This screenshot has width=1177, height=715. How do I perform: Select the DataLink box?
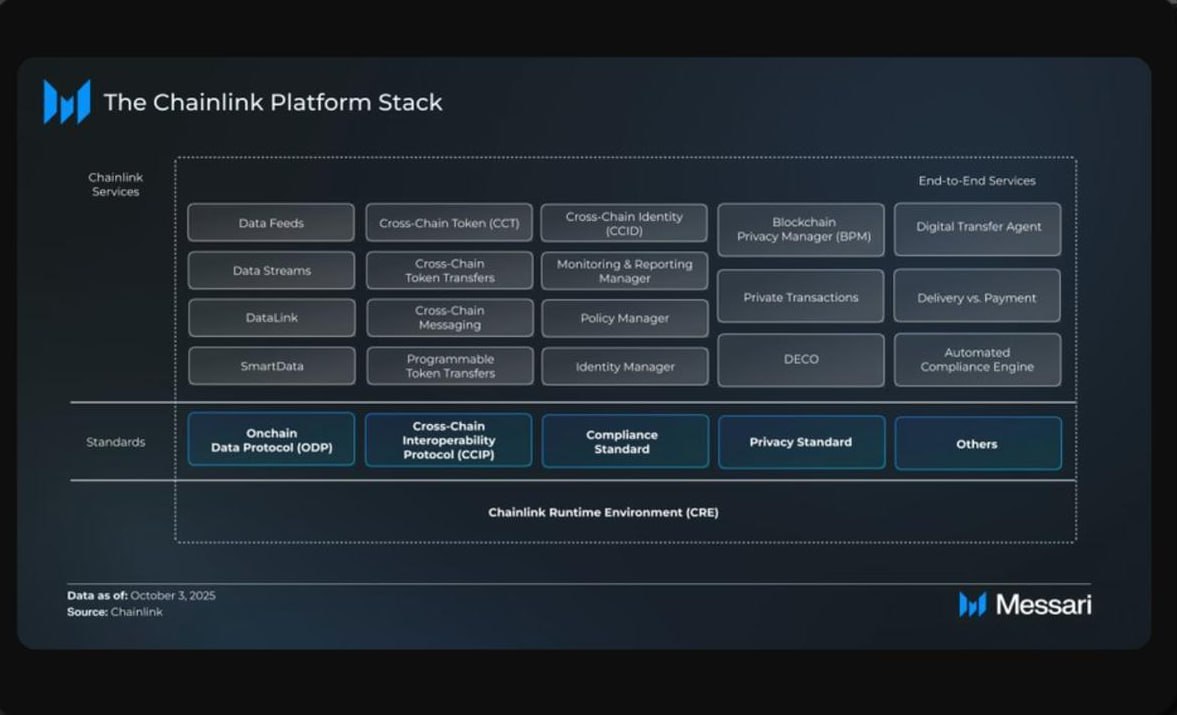click(271, 318)
